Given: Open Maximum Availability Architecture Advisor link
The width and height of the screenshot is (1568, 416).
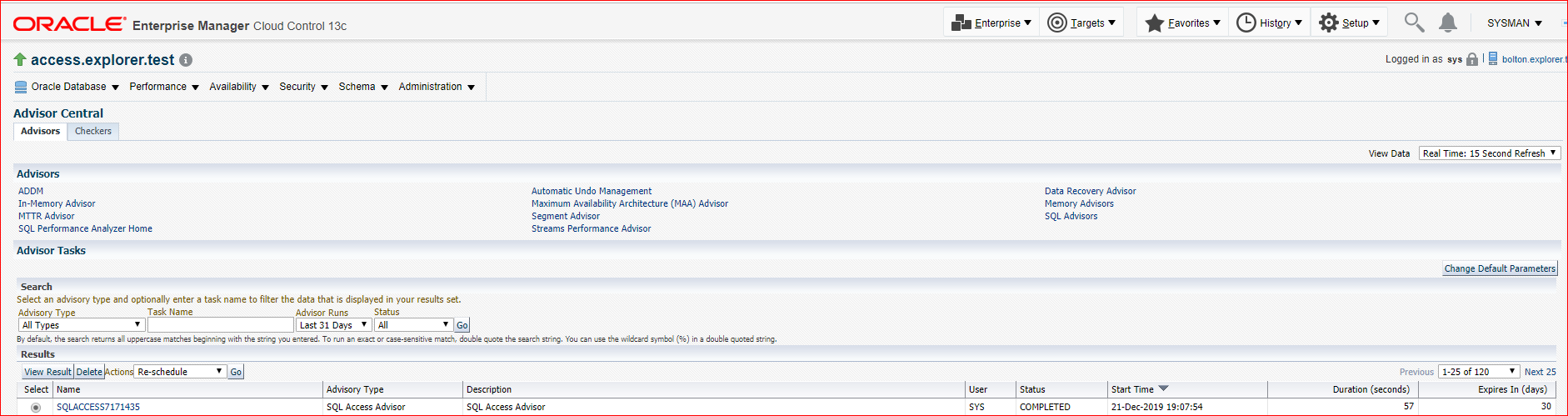Looking at the screenshot, I should [630, 203].
